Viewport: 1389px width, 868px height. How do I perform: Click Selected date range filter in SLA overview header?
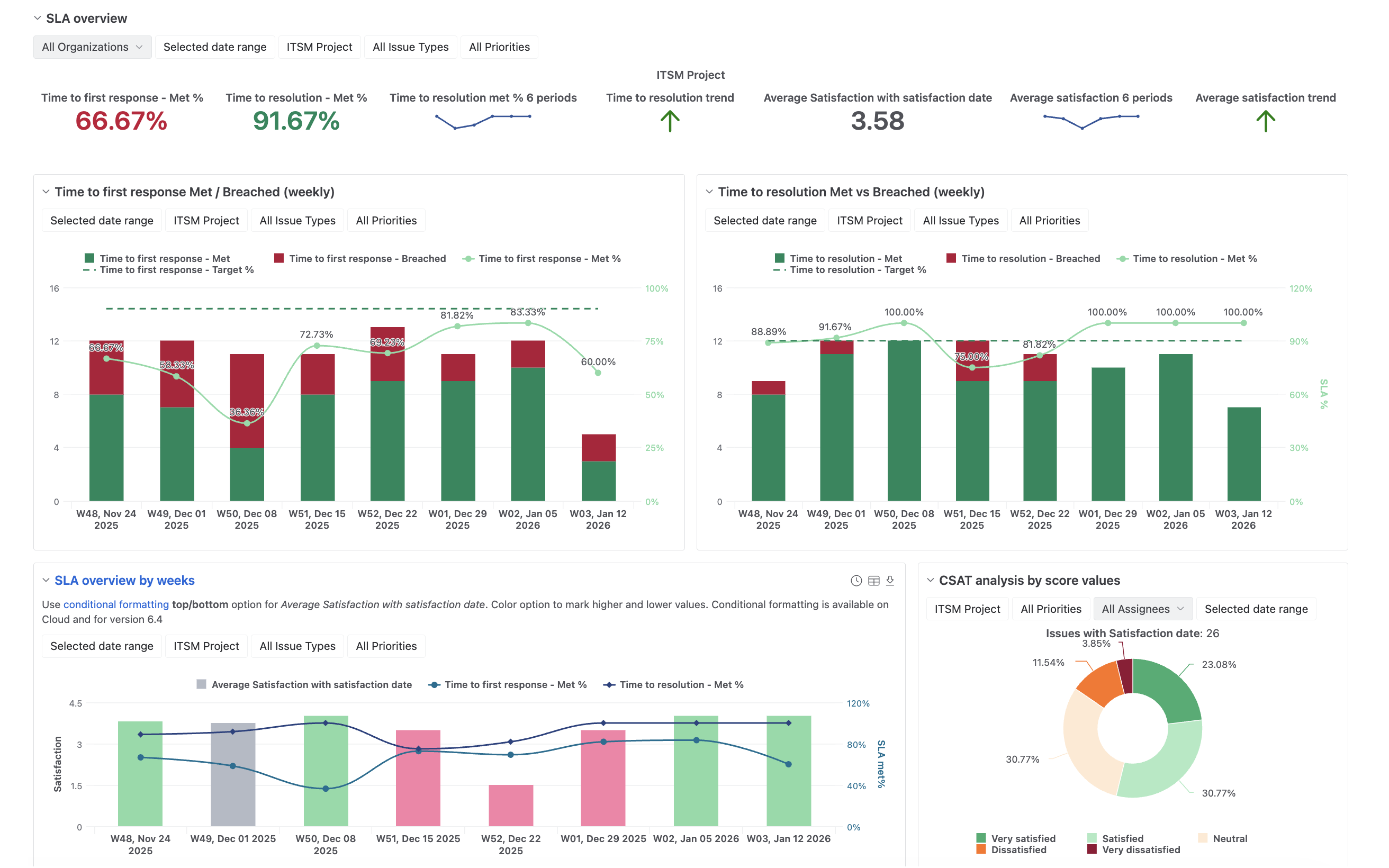pyautogui.click(x=215, y=47)
